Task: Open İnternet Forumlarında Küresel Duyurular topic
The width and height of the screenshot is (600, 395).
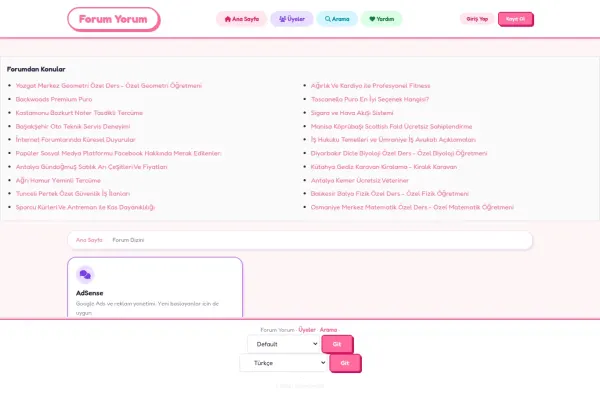Action: point(75,140)
